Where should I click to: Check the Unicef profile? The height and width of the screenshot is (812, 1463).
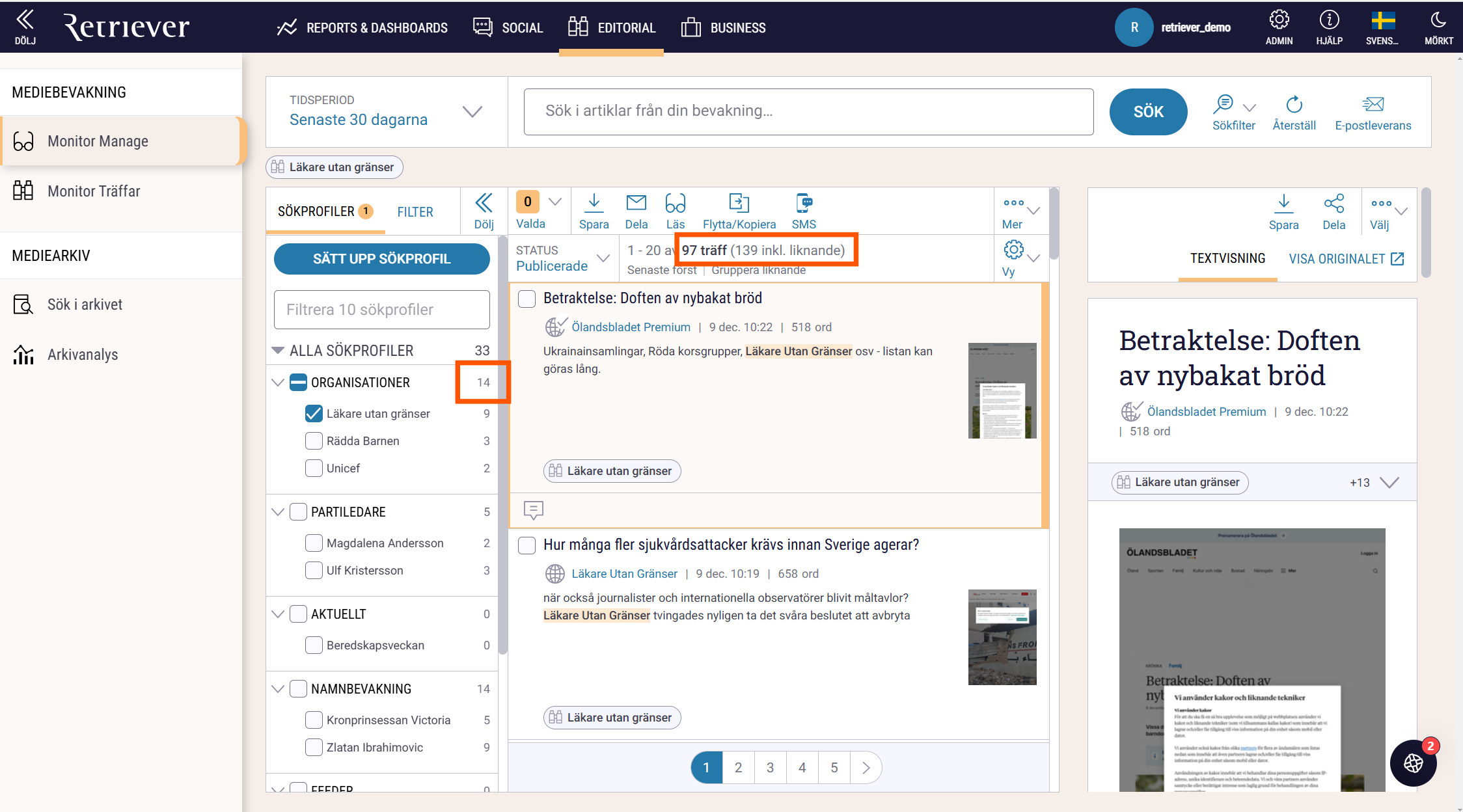pyautogui.click(x=314, y=468)
